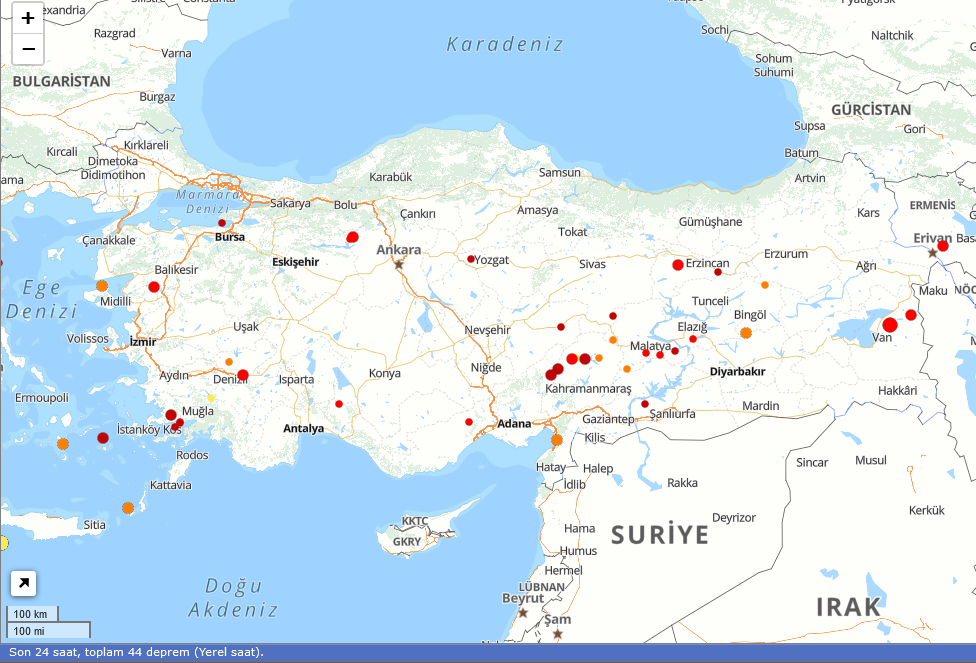
Task: Click the dark red marker southeast of Erzincan
Action: pos(718,272)
